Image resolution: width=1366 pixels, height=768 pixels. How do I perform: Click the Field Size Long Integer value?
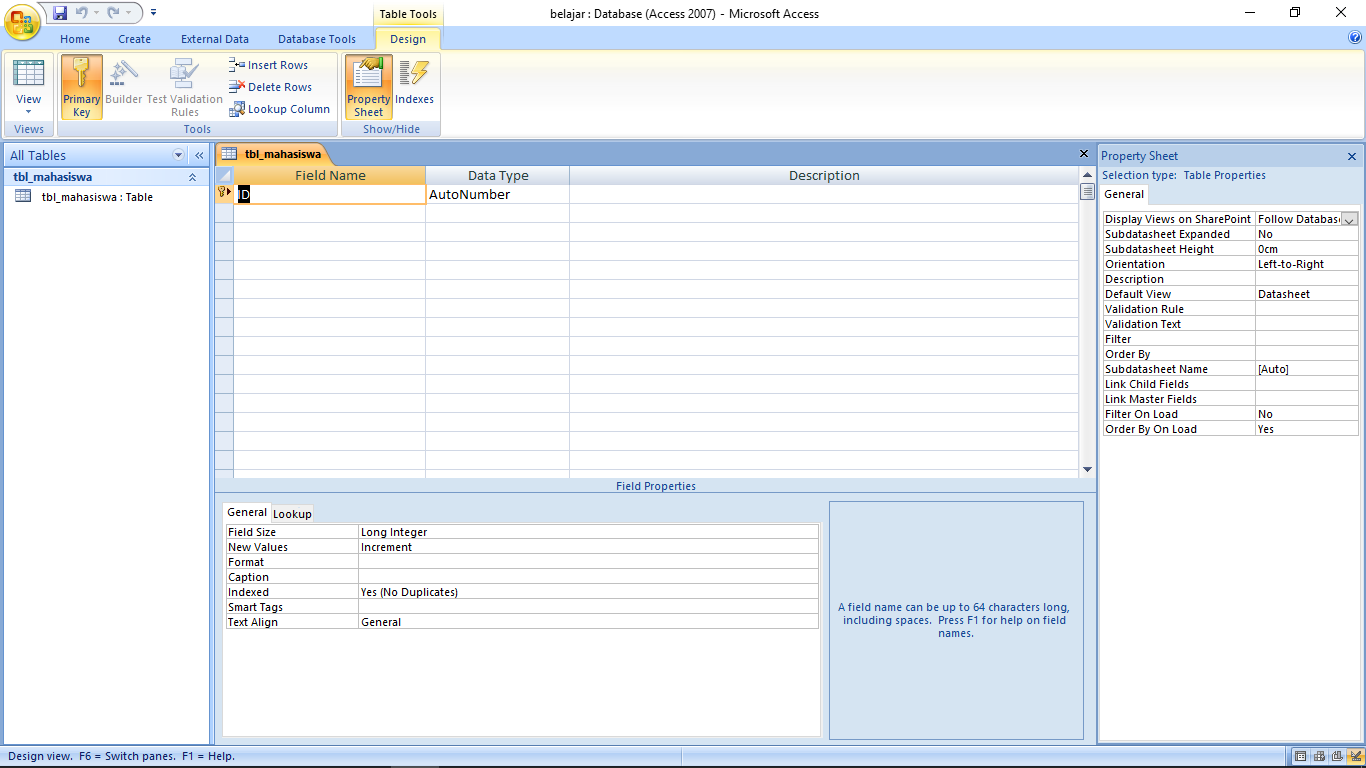coord(588,532)
